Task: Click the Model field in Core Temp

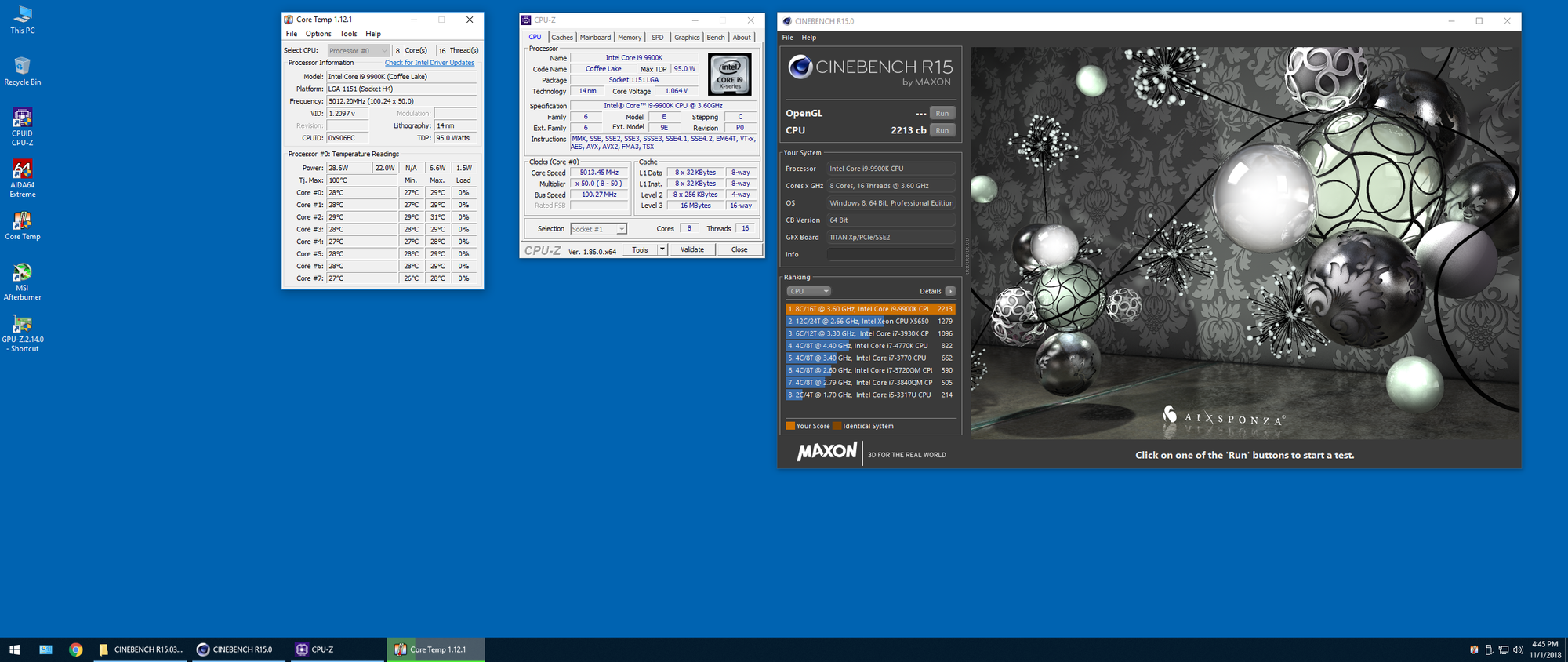Action: point(401,77)
